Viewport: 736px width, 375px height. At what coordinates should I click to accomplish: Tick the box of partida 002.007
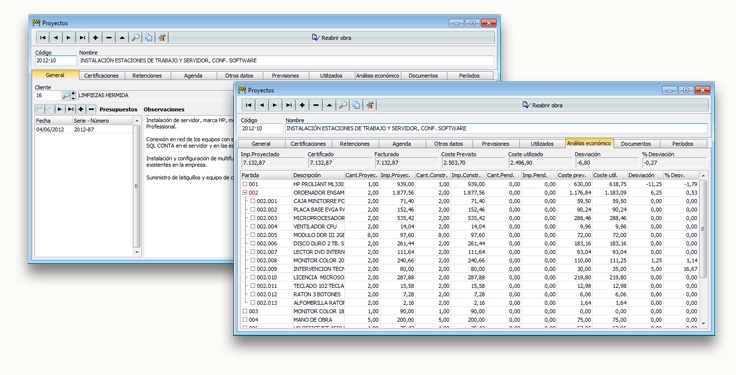point(253,252)
